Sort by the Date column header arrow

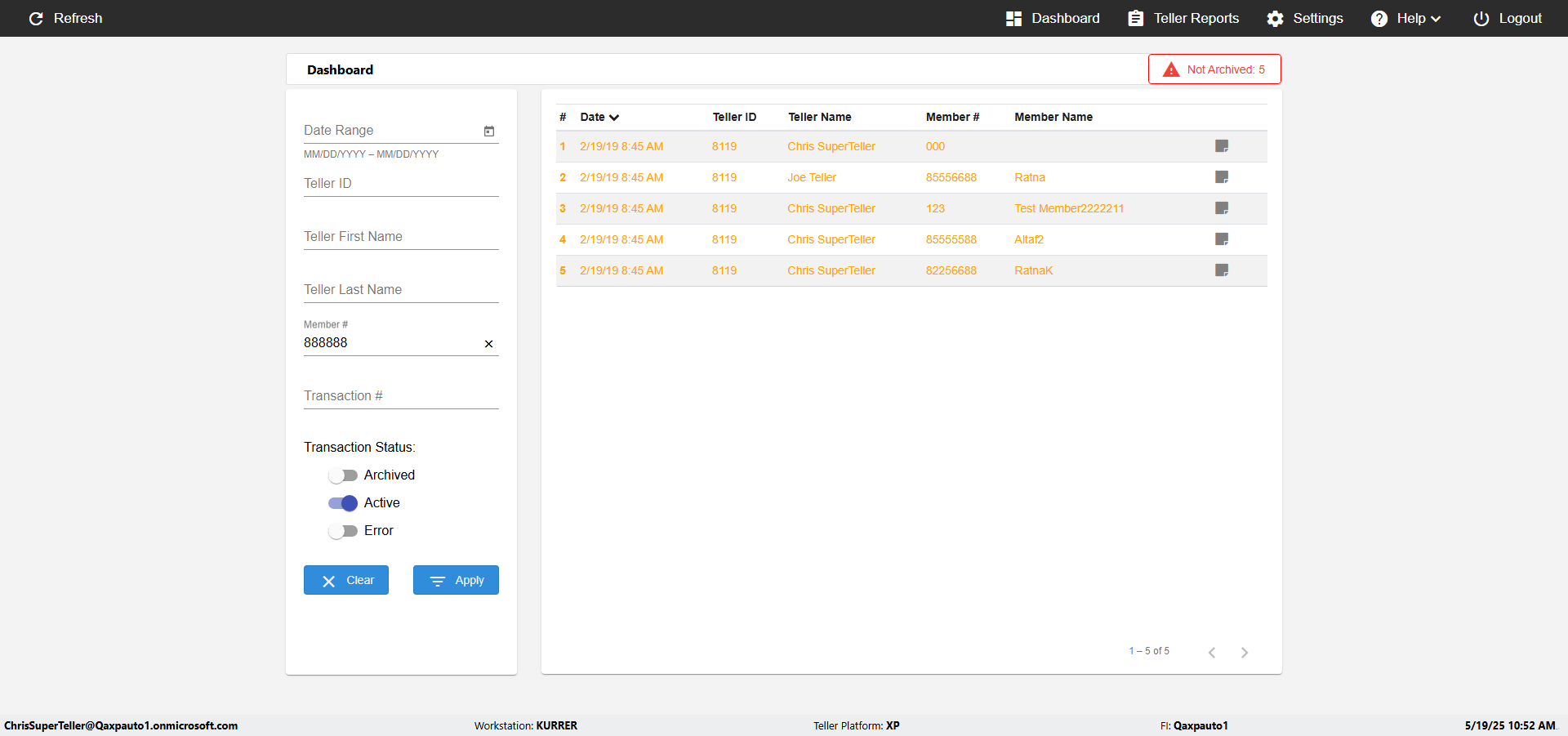pyautogui.click(x=614, y=118)
